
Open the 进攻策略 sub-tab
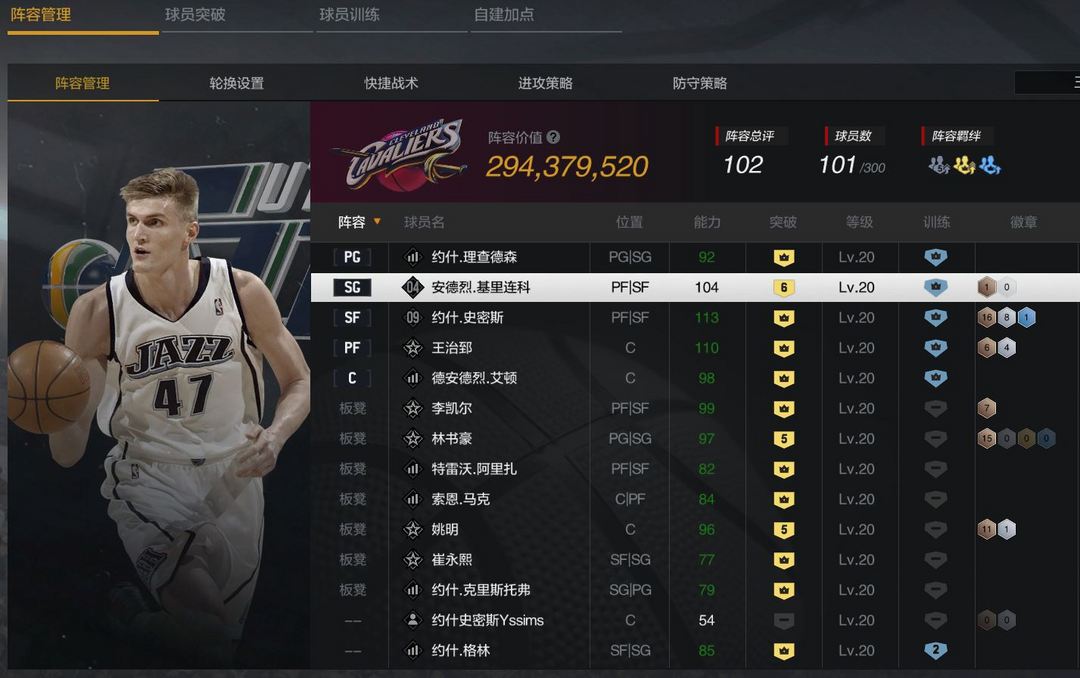(x=546, y=83)
